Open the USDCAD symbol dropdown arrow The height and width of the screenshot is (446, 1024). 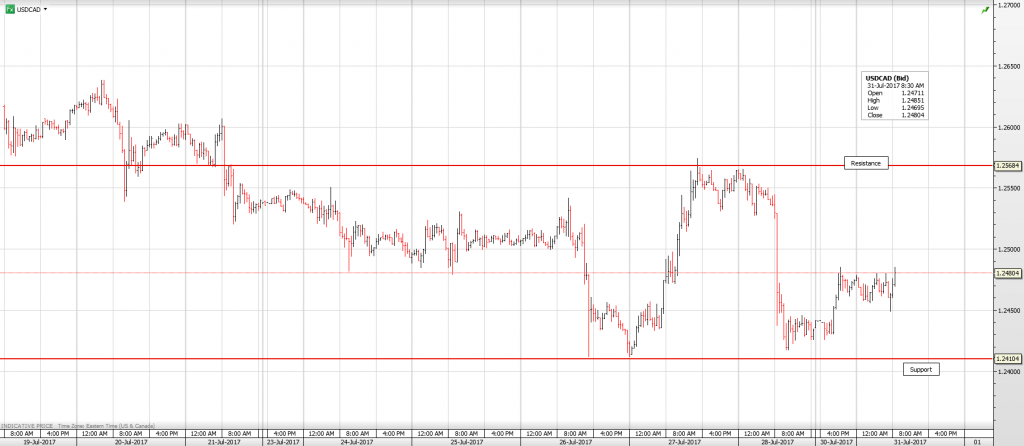pos(45,8)
